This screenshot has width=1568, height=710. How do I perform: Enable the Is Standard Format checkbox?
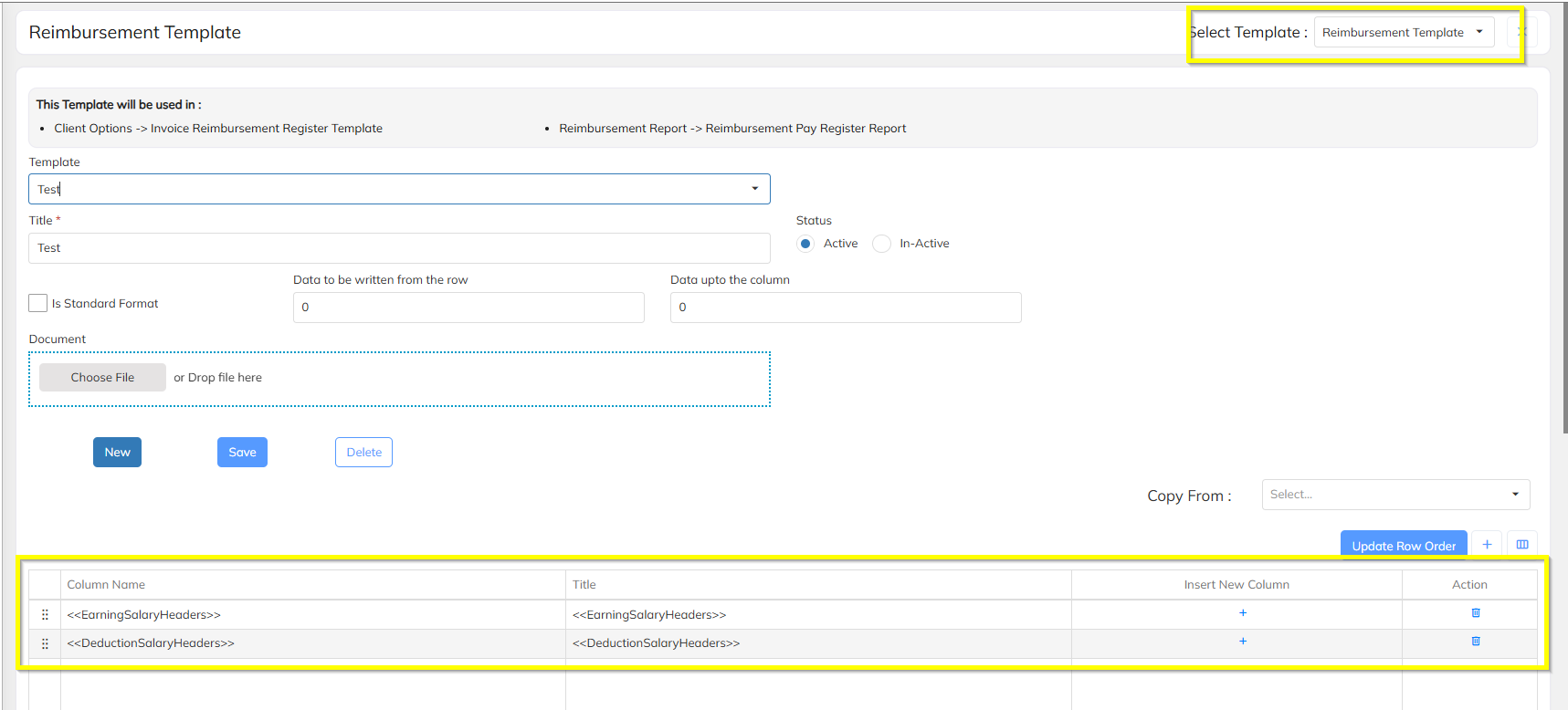tap(38, 303)
